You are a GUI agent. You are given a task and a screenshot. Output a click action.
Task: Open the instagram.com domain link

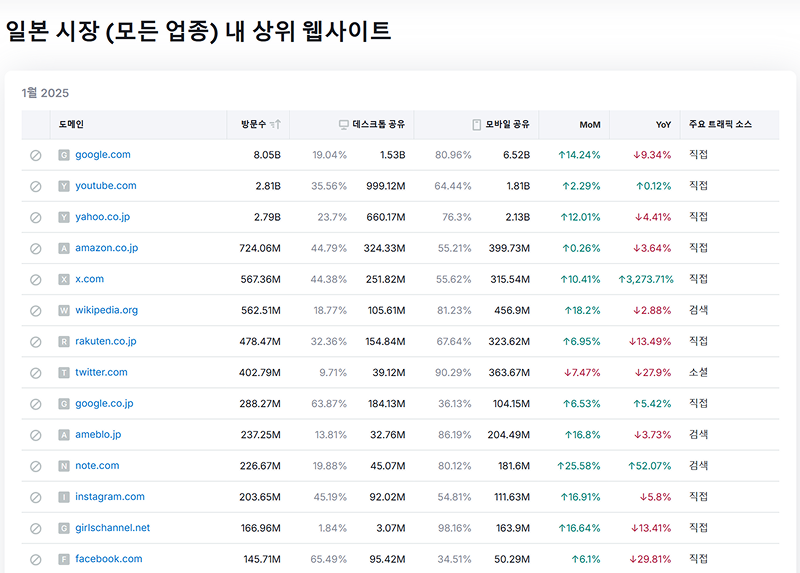pos(110,497)
